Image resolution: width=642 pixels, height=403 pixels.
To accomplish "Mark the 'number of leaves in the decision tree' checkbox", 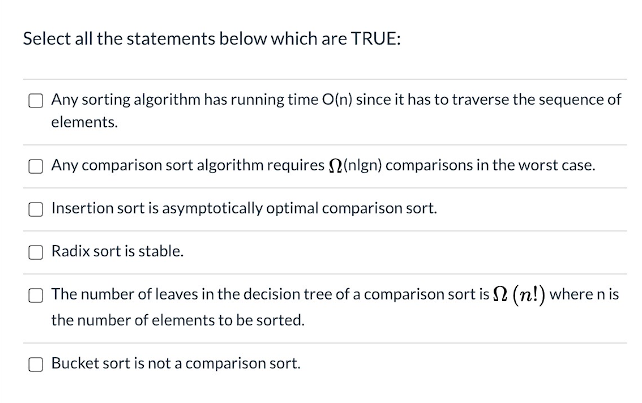I will coord(36,295).
